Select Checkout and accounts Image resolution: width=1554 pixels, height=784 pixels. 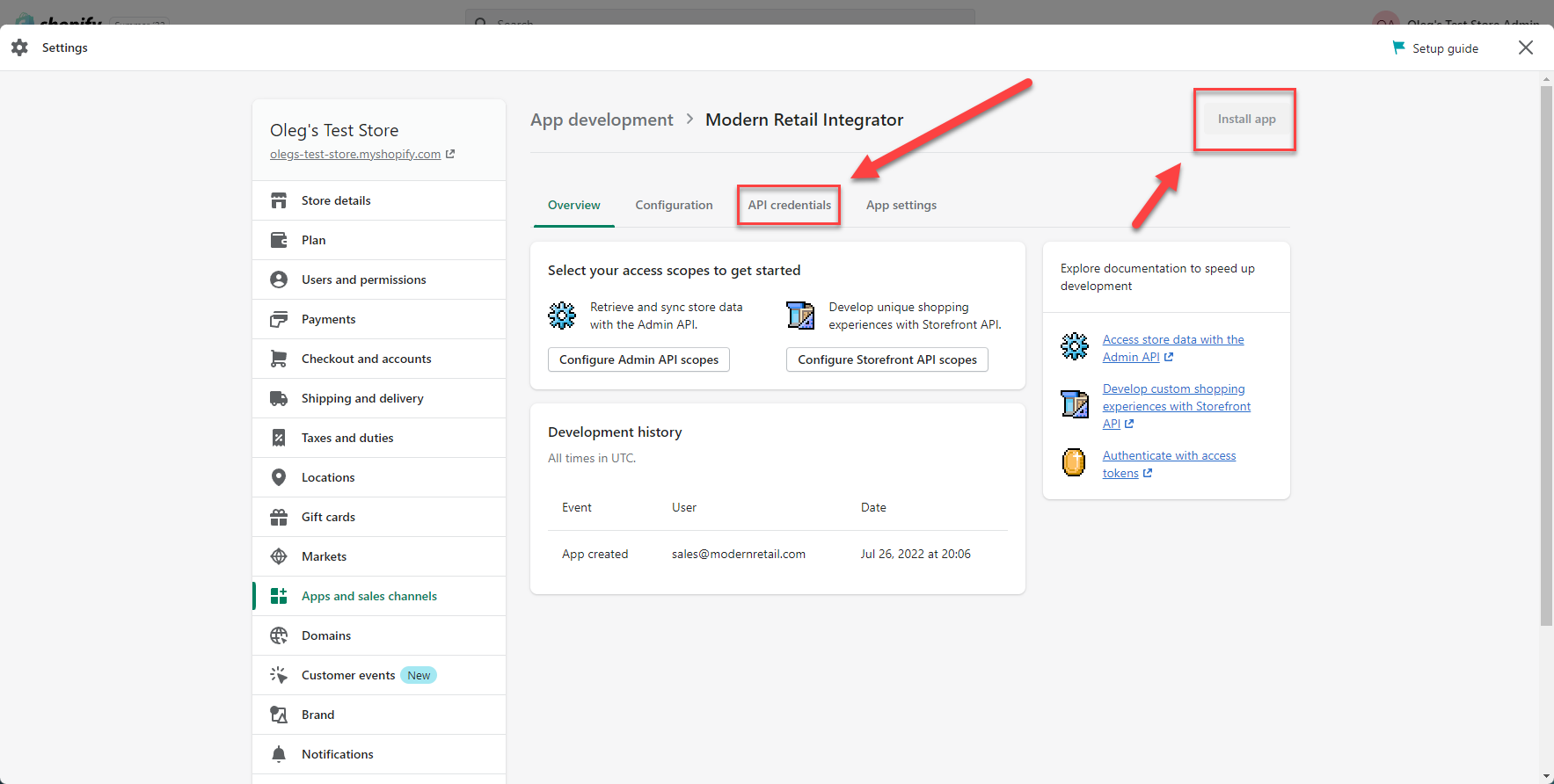point(379,359)
